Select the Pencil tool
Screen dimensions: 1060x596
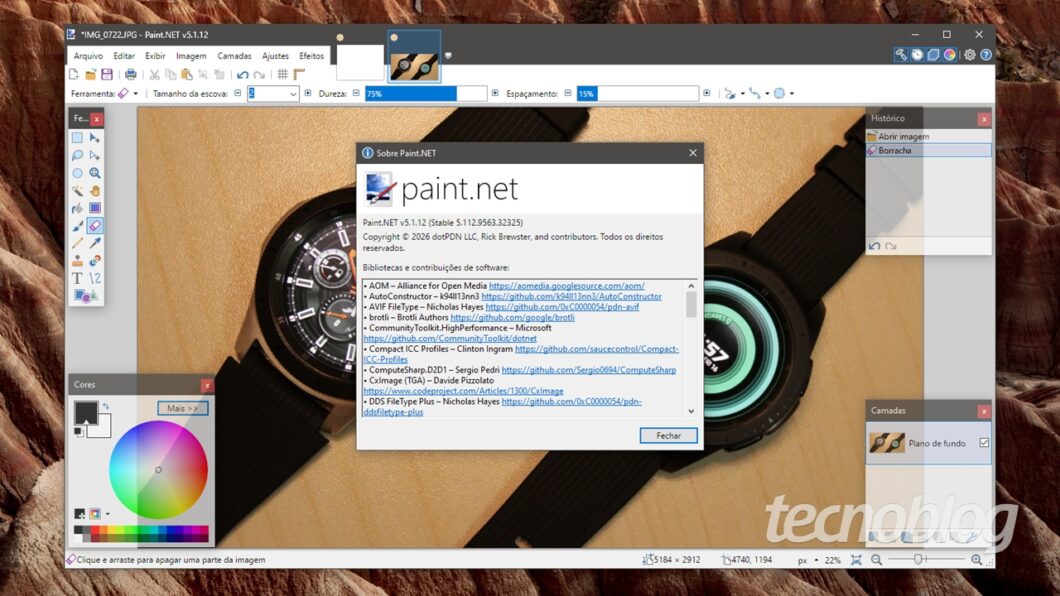click(78, 243)
